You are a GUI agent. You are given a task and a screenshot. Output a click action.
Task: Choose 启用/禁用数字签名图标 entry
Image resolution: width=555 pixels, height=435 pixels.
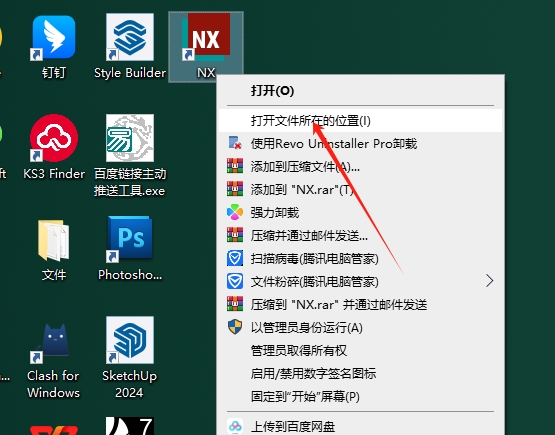coord(360,373)
